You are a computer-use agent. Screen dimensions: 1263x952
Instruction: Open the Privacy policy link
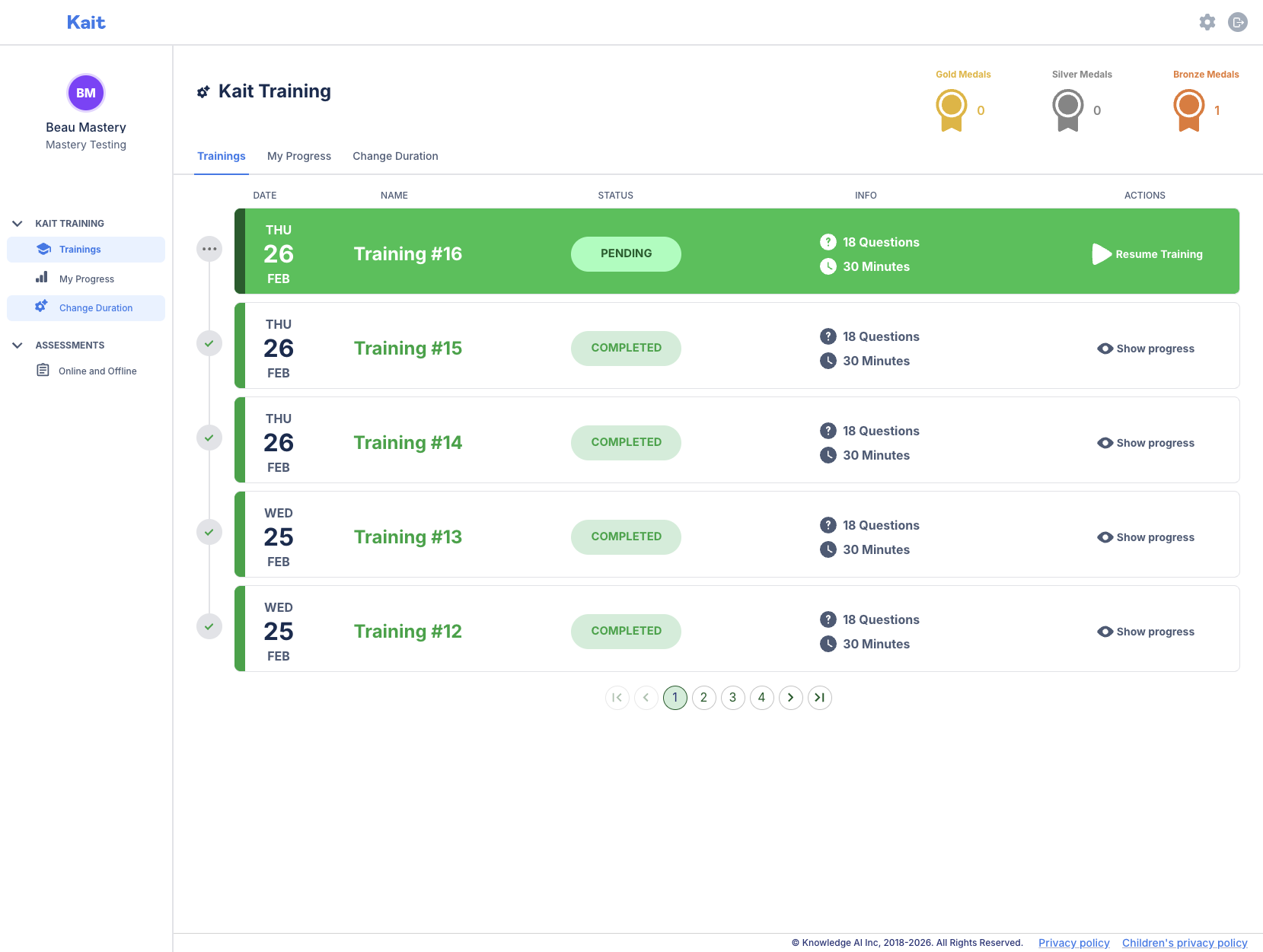(1074, 943)
